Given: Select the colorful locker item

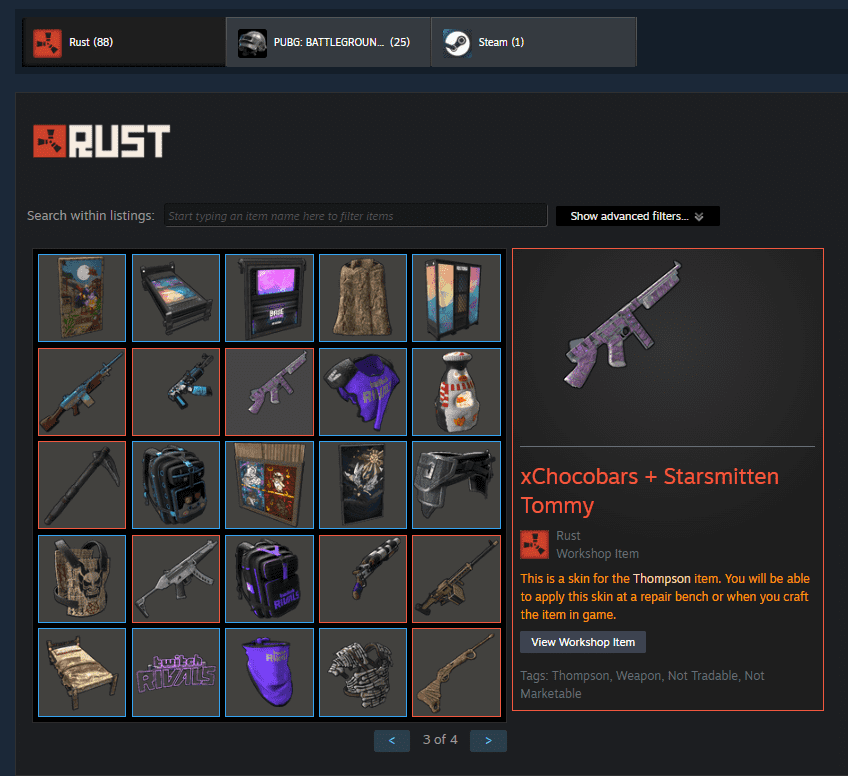Looking at the screenshot, I should (456, 298).
